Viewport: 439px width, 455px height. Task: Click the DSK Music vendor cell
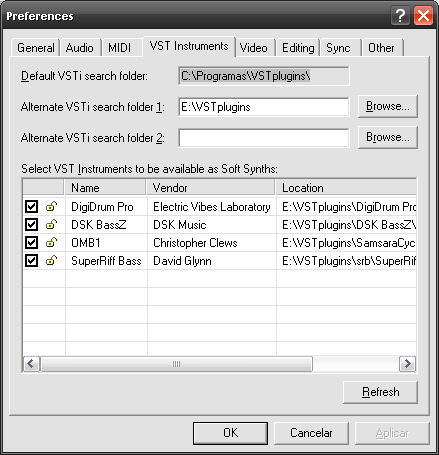tap(212, 225)
